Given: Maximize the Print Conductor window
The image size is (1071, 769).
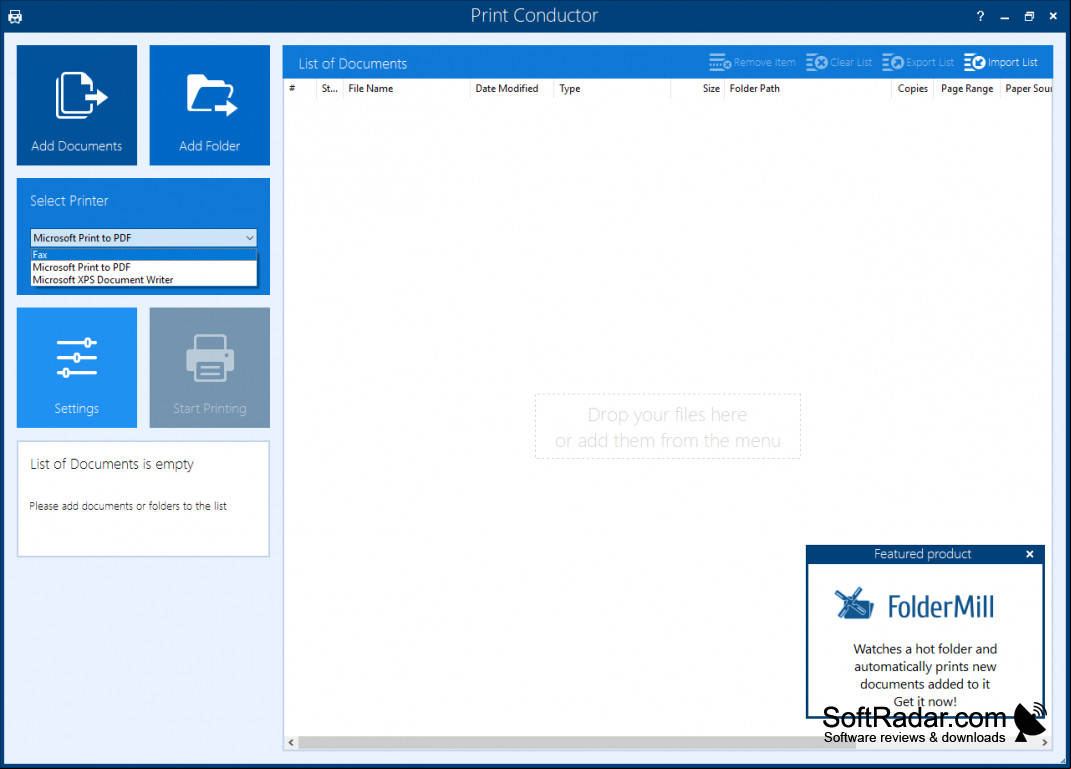Looking at the screenshot, I should 1029,16.
